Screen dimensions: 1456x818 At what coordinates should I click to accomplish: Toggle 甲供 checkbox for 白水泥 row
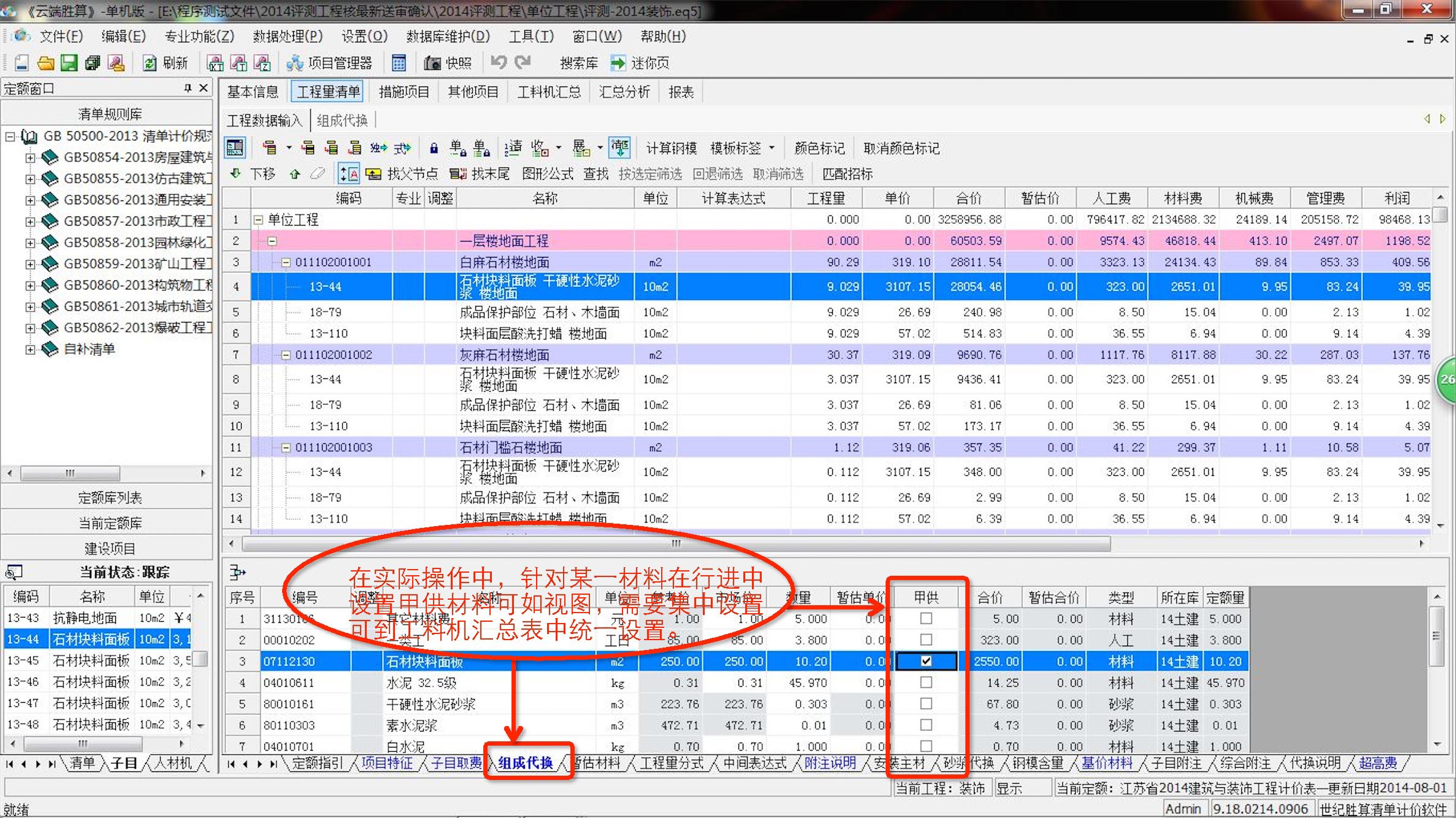[926, 746]
